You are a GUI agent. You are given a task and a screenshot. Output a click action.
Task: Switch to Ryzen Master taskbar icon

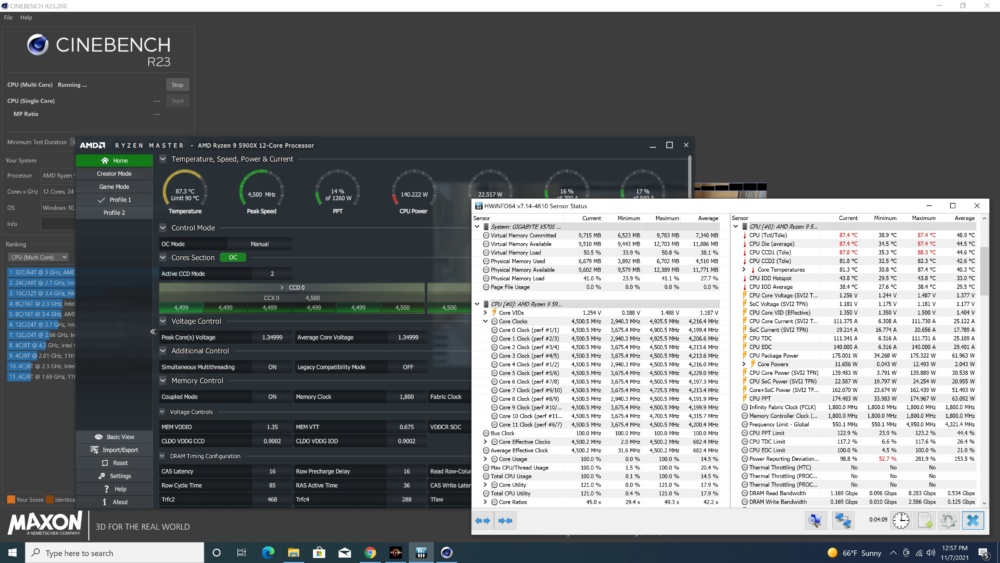tap(395, 552)
